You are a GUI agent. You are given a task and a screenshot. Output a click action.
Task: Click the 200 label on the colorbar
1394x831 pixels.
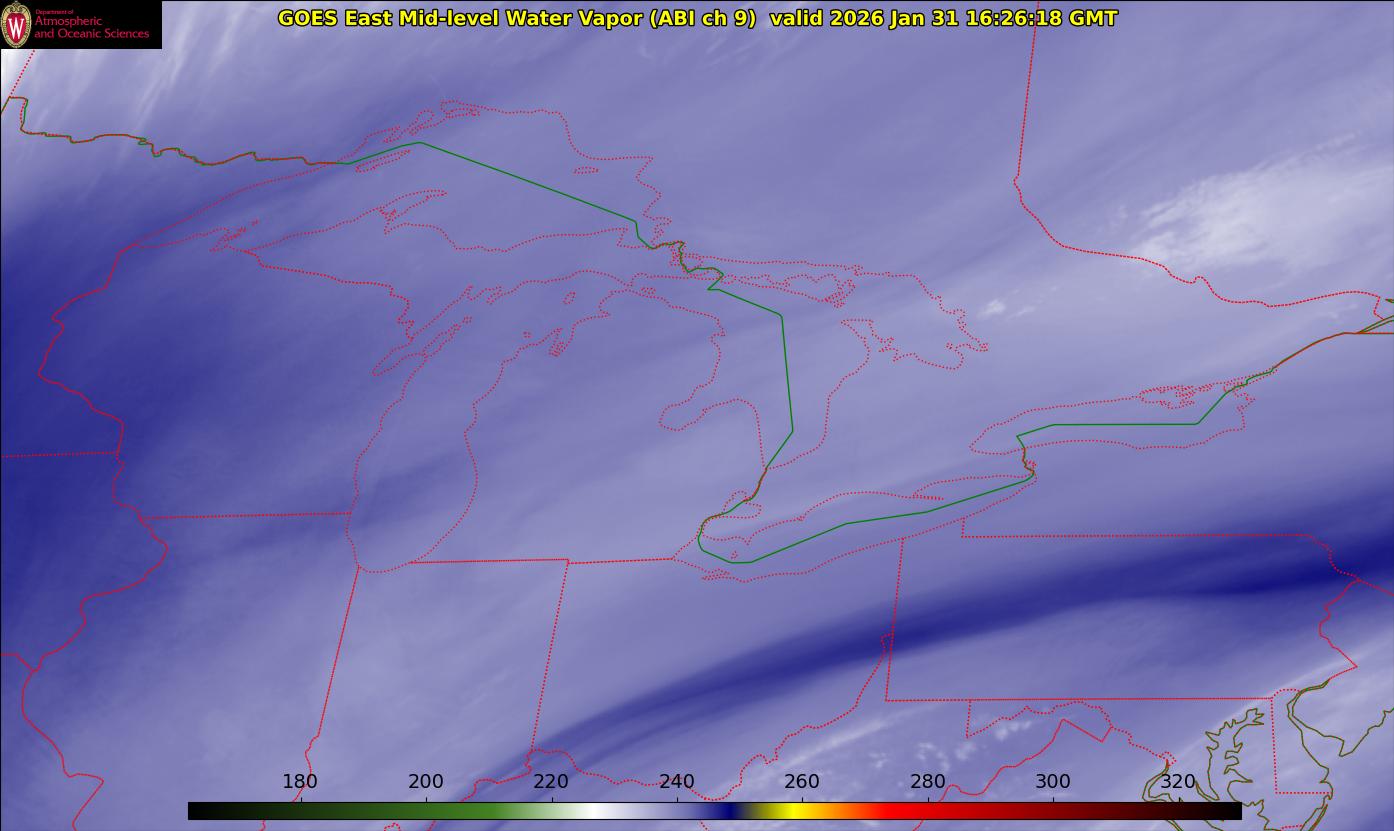426,781
